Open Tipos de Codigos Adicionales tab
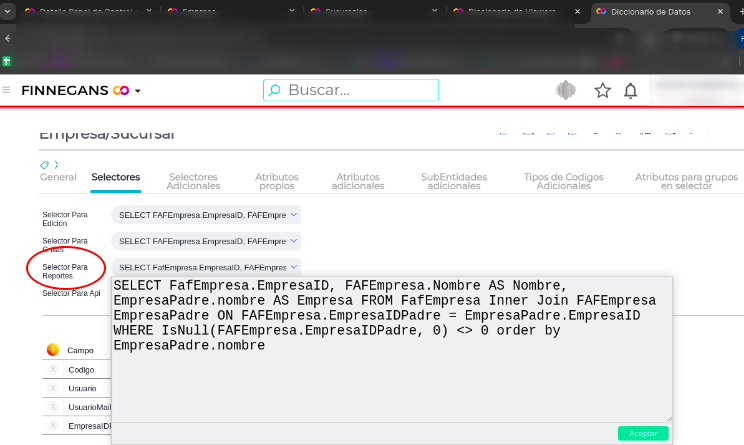744x445 pixels. (x=563, y=181)
